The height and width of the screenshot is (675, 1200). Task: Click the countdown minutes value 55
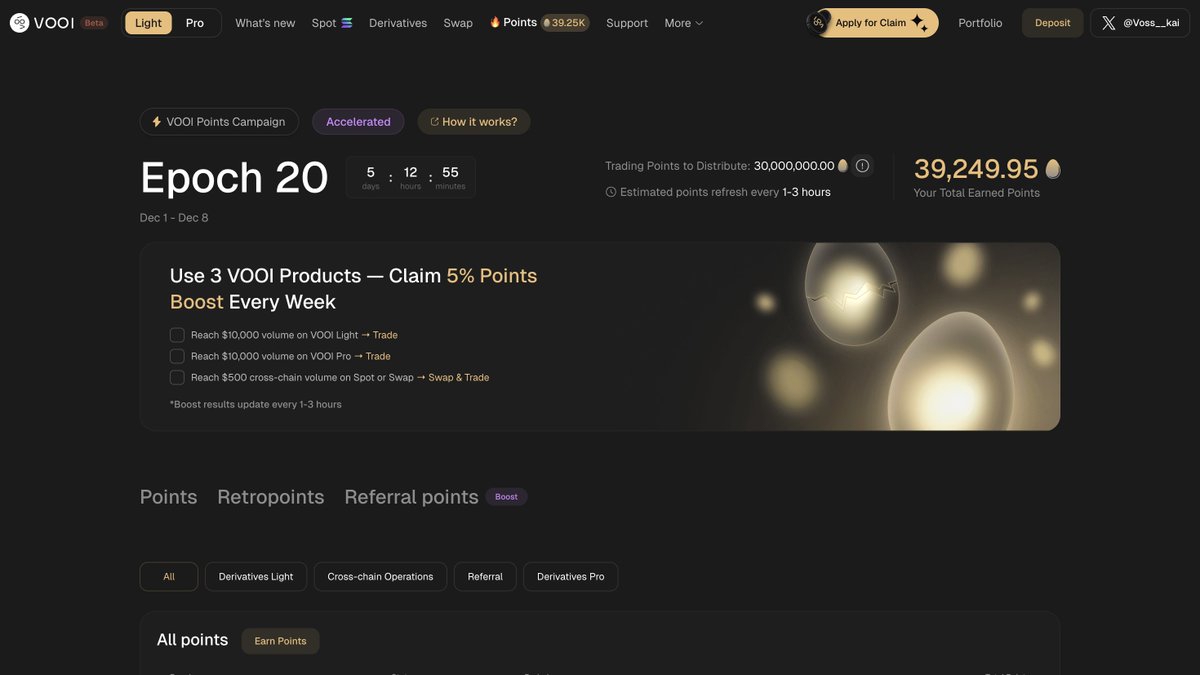tap(450, 172)
